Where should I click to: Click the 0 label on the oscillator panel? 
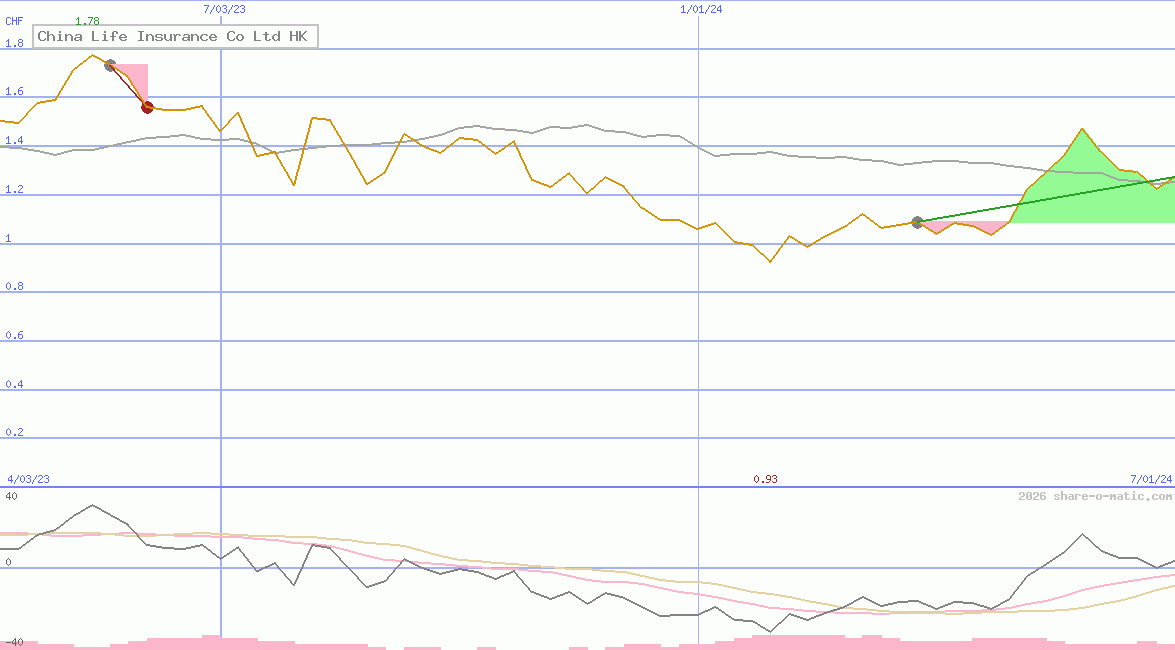click(8, 562)
